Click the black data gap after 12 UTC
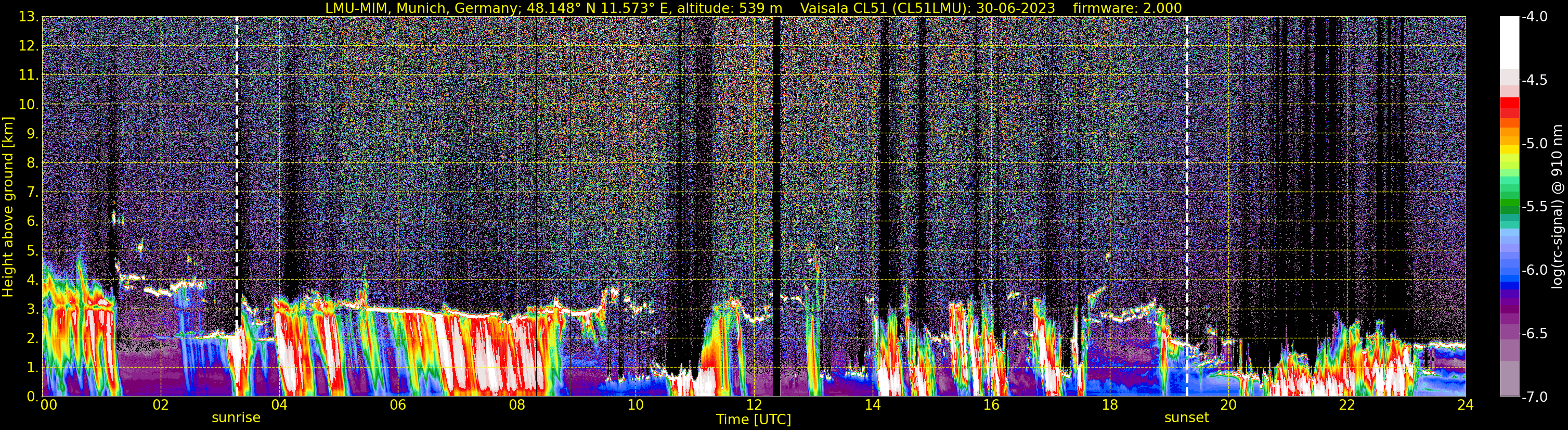 (x=776, y=207)
